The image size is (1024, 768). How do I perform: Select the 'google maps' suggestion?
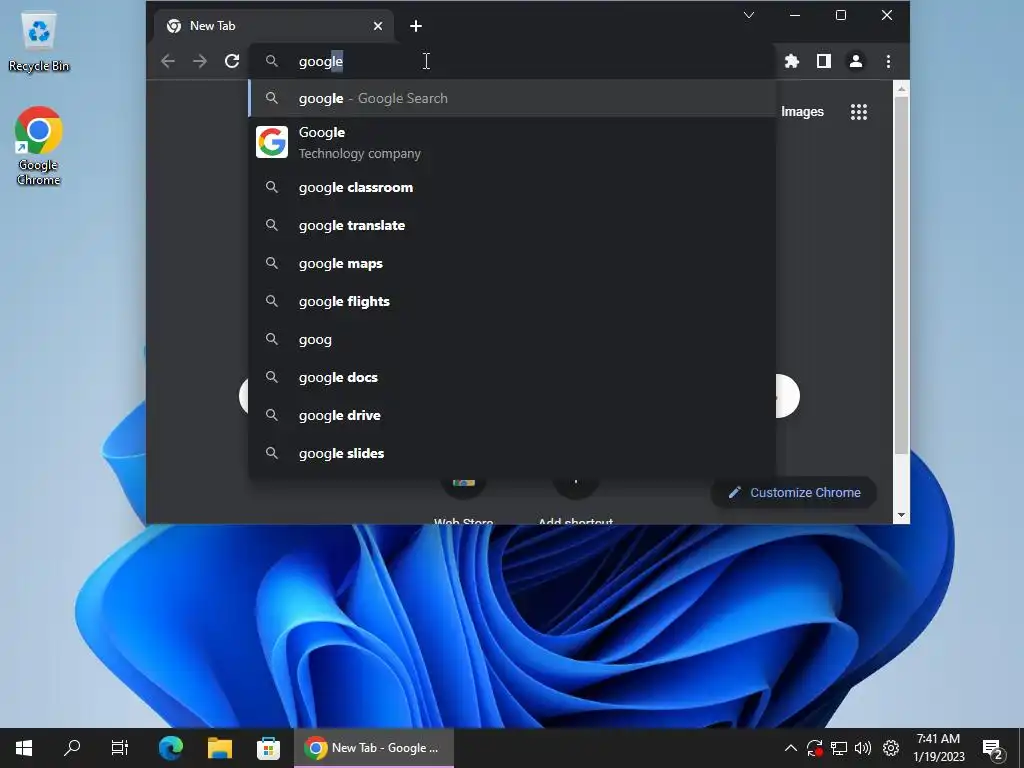pyautogui.click(x=513, y=263)
